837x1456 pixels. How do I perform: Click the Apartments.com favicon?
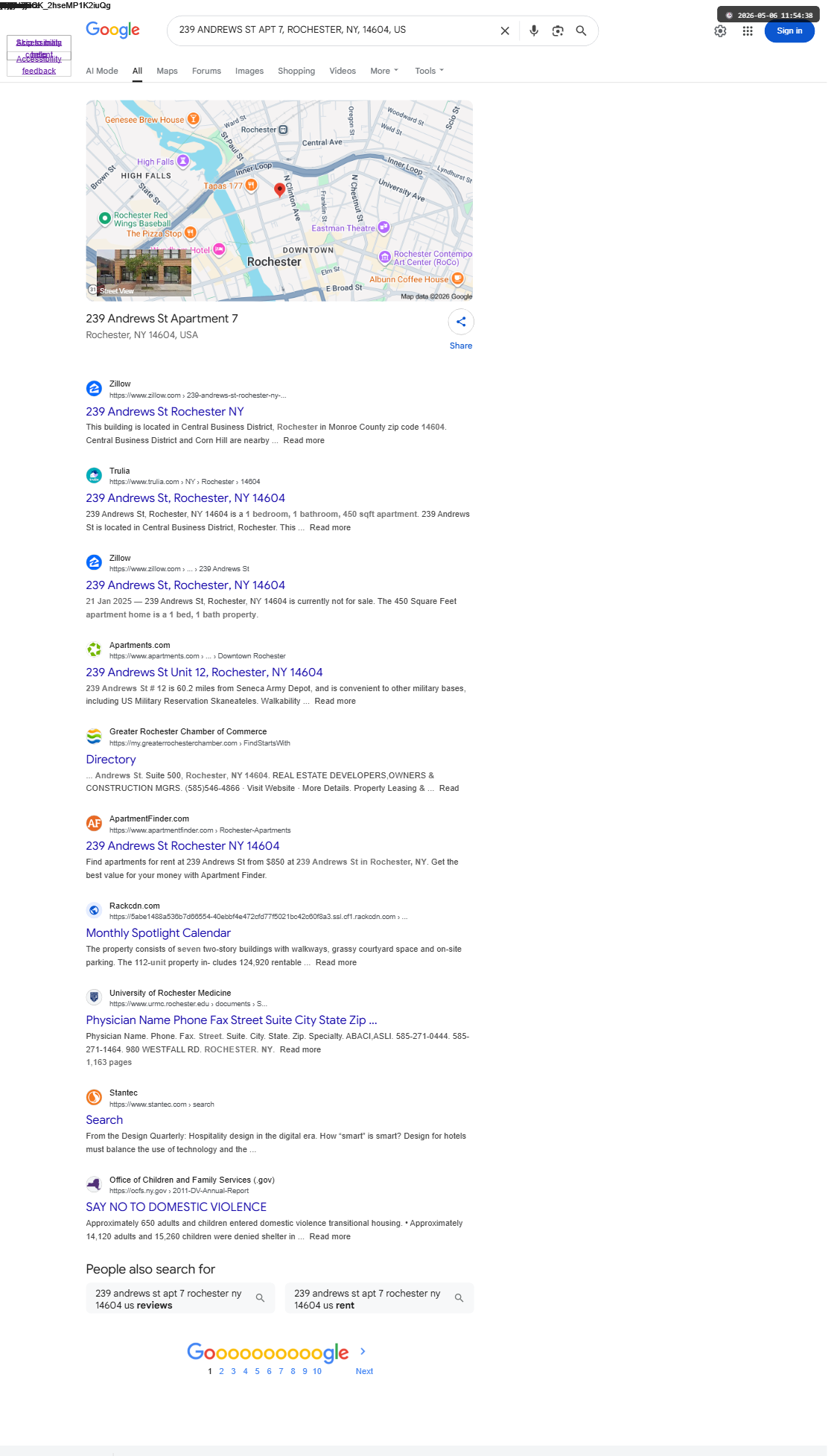(94, 649)
